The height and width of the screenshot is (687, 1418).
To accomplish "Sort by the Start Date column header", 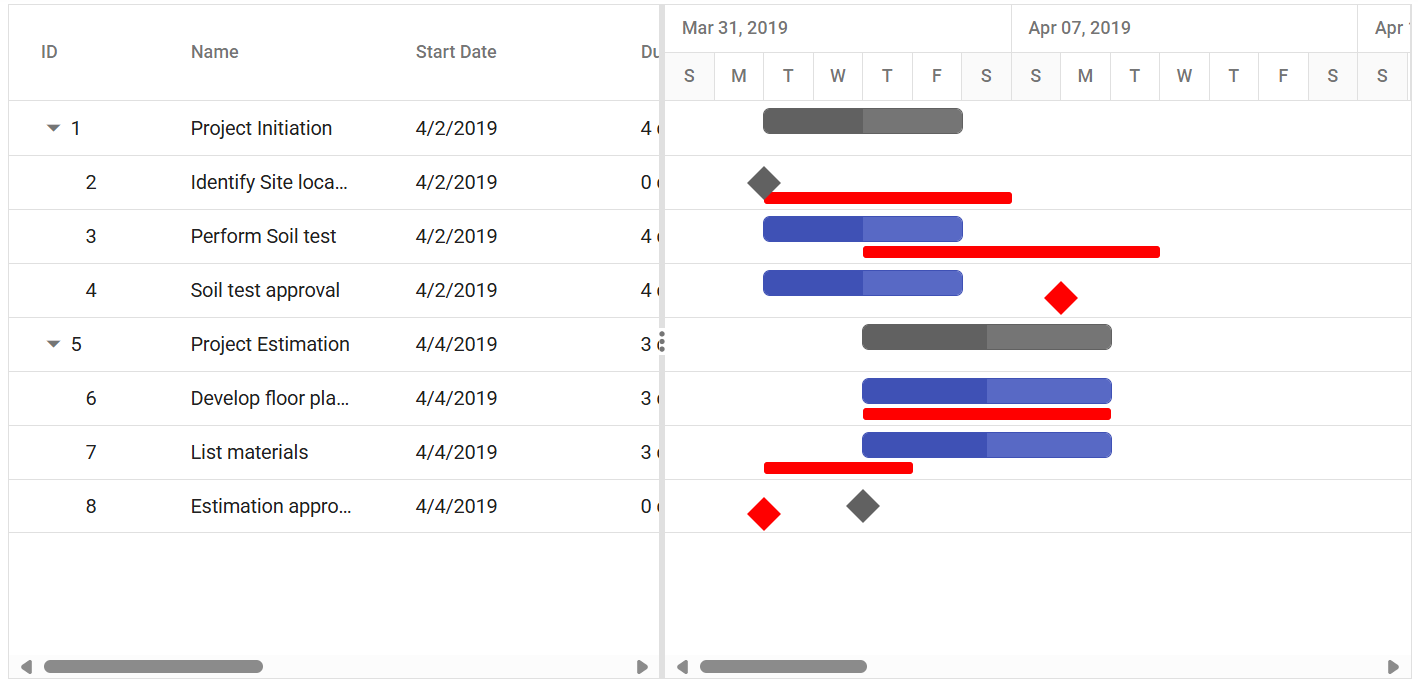I will click(456, 52).
